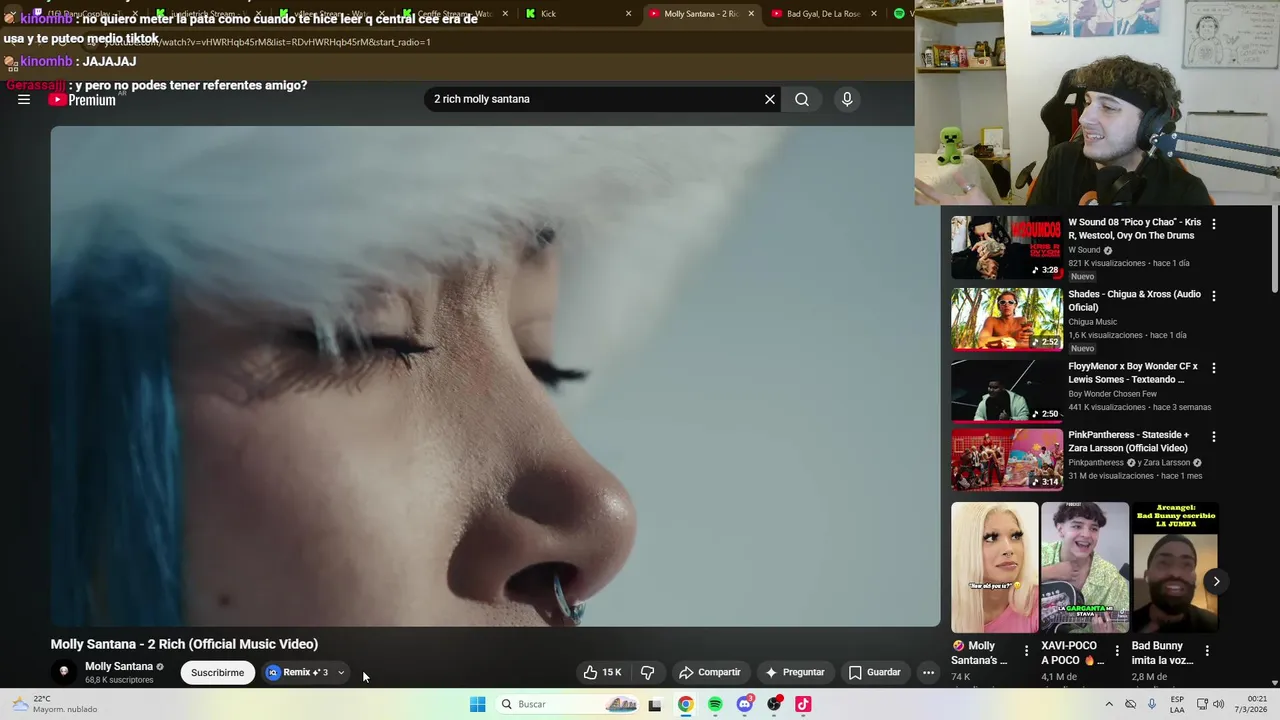Open TikTok from the taskbar
Viewport: 1280px width, 720px height.
(803, 704)
